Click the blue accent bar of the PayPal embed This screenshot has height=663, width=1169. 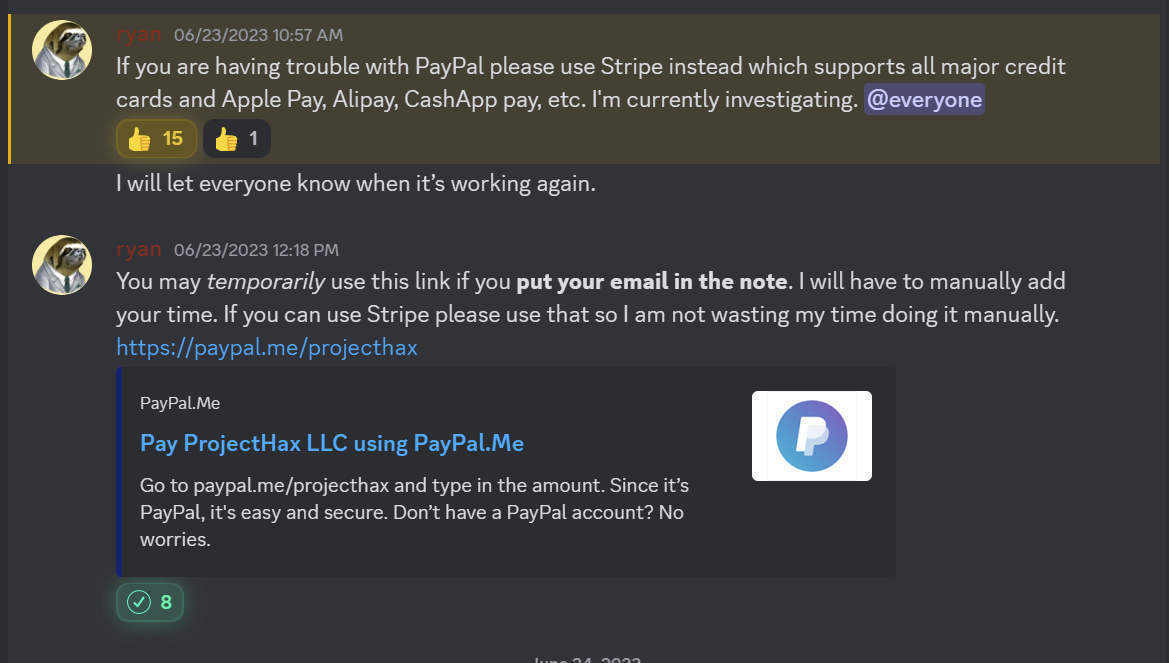119,472
